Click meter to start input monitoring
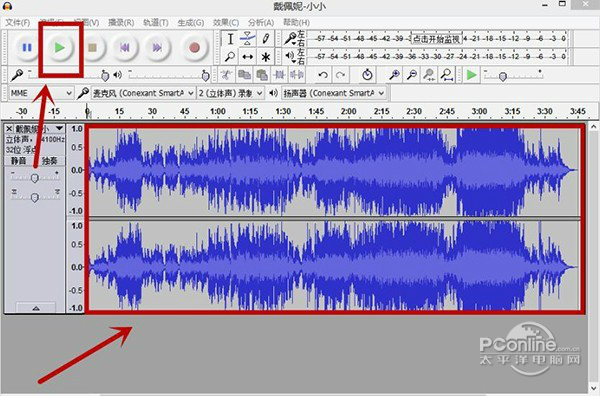Screen dimensions: 600x396 pyautogui.click(x=436, y=39)
